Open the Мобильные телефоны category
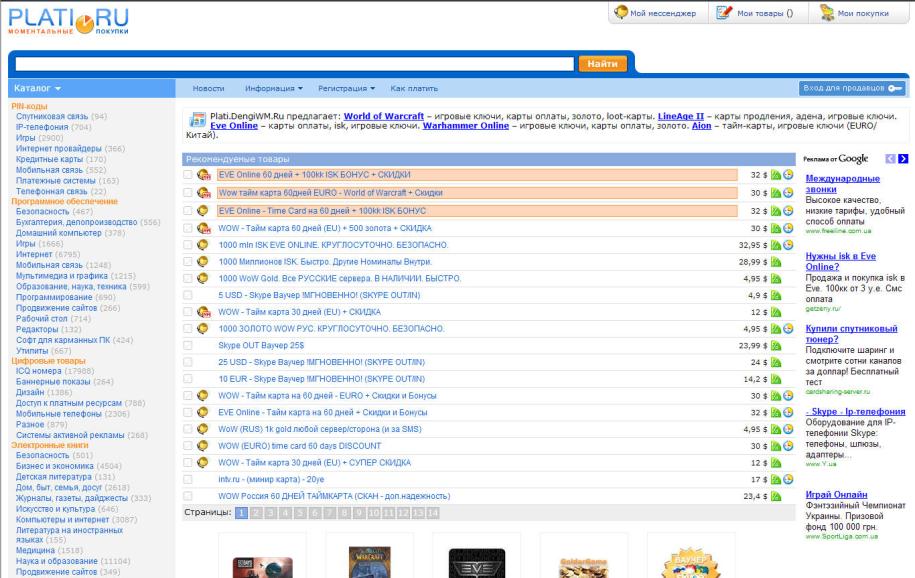The image size is (915, 578). 58,414
